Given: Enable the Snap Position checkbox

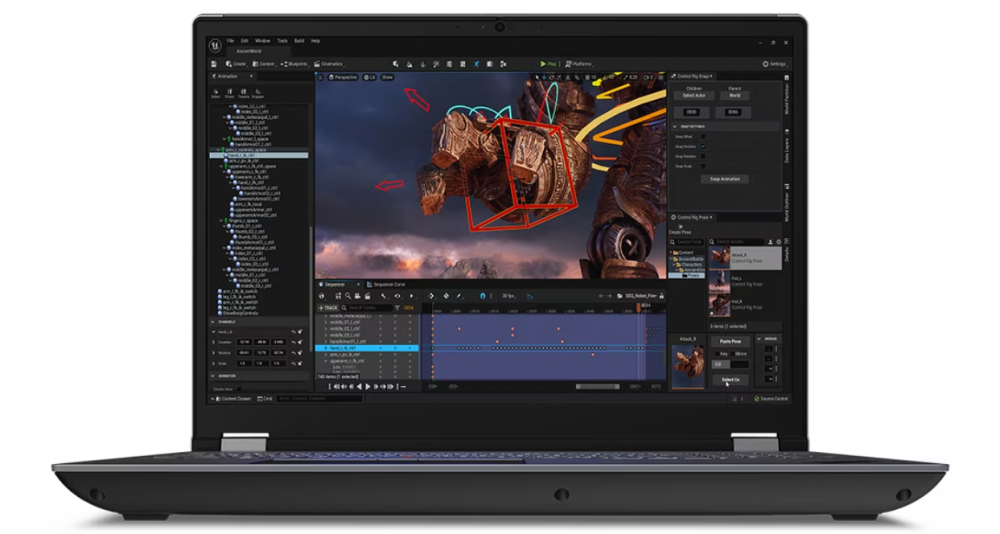Looking at the screenshot, I should pos(703,146).
